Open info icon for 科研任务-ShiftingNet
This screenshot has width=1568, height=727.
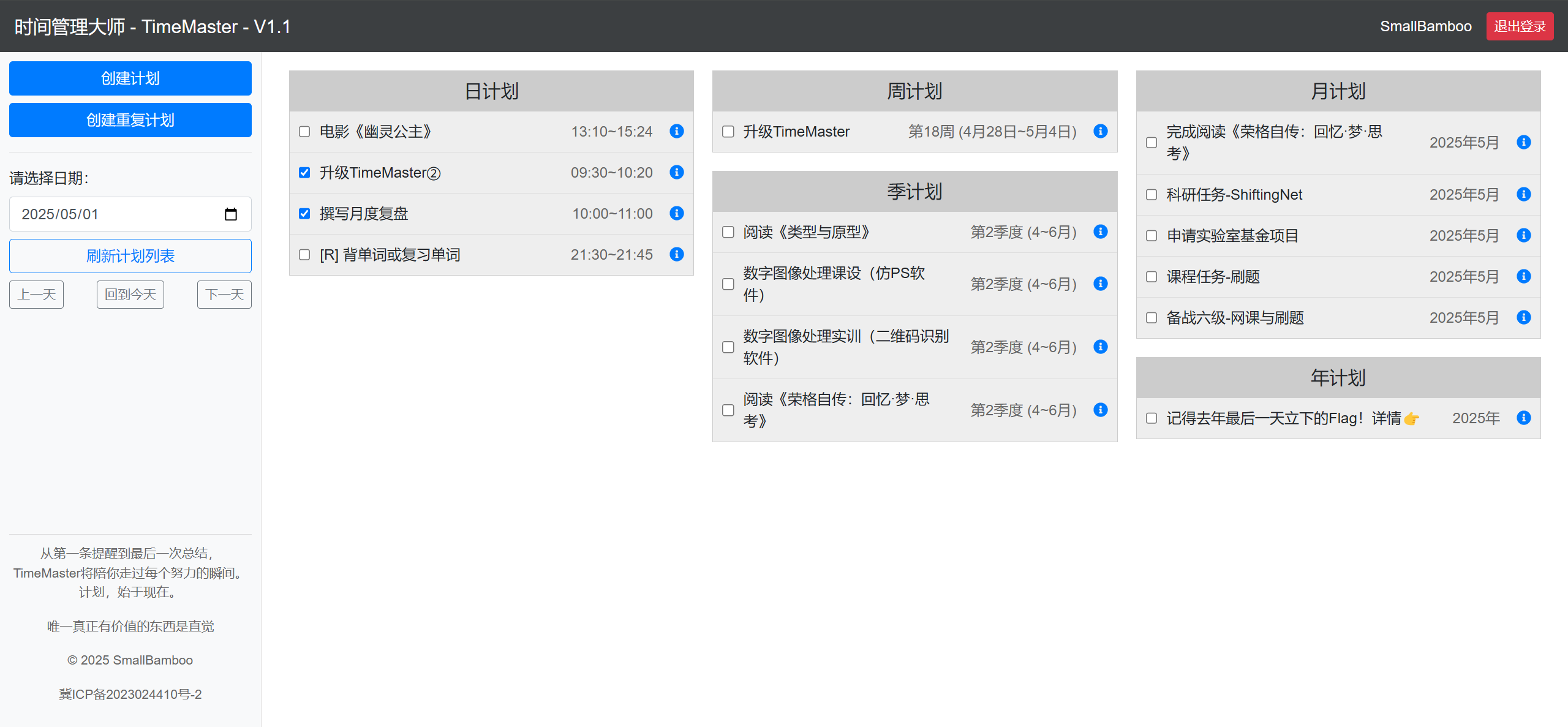point(1523,194)
